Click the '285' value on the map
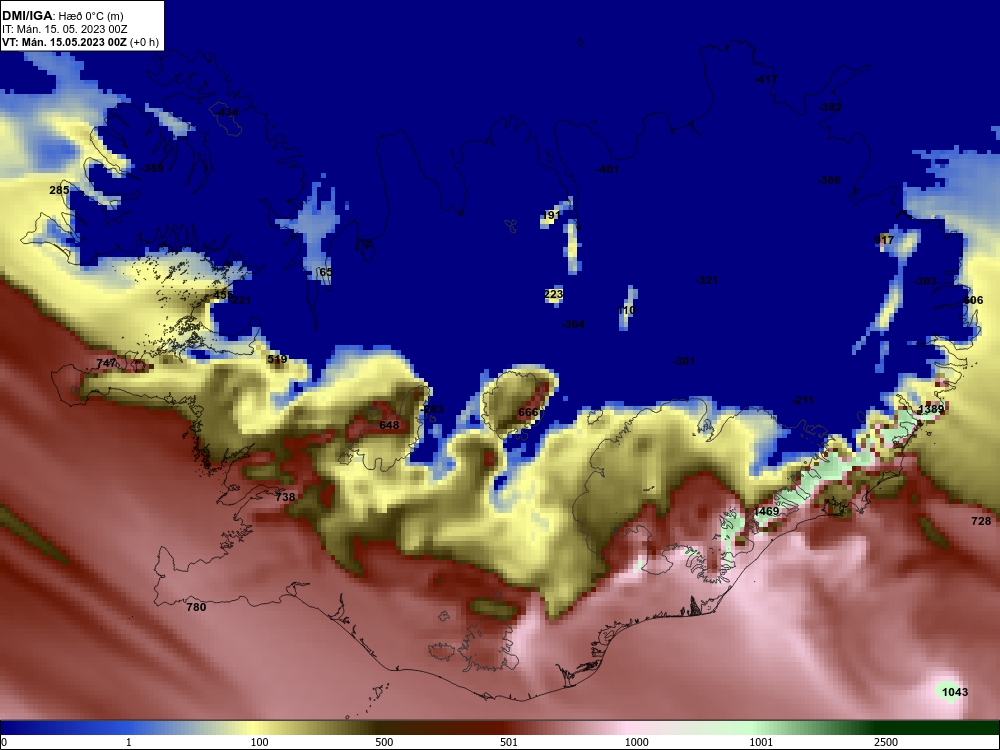The width and height of the screenshot is (1000, 750). pos(59,190)
